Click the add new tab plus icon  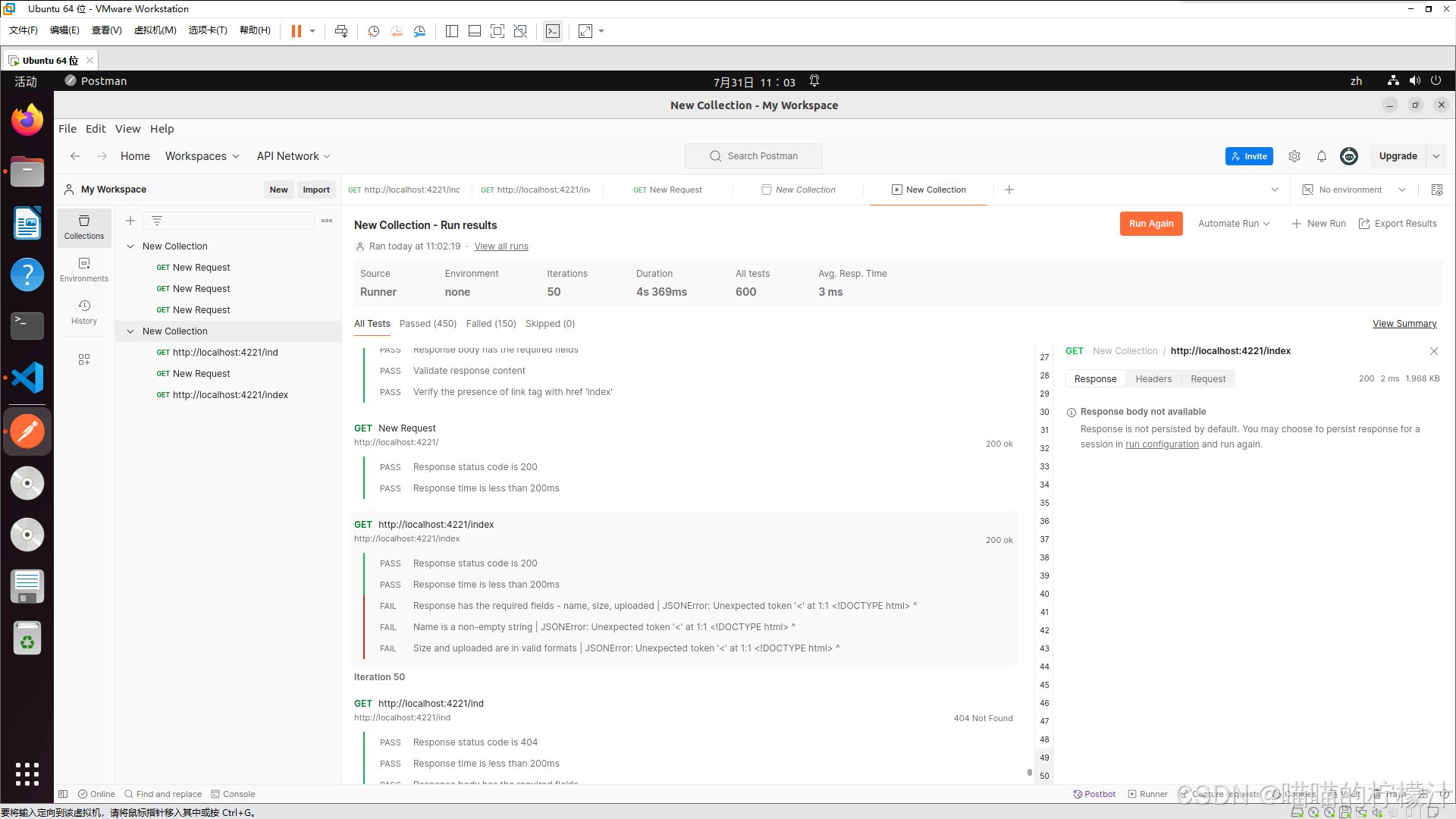point(1009,190)
